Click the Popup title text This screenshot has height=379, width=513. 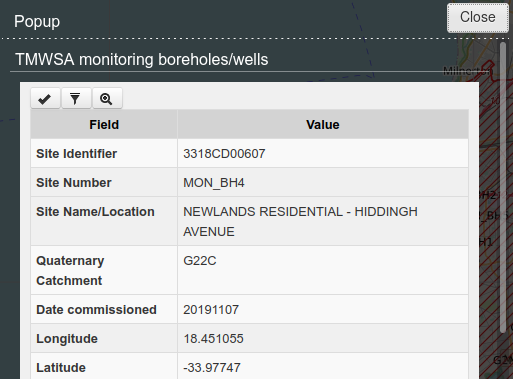click(x=37, y=22)
